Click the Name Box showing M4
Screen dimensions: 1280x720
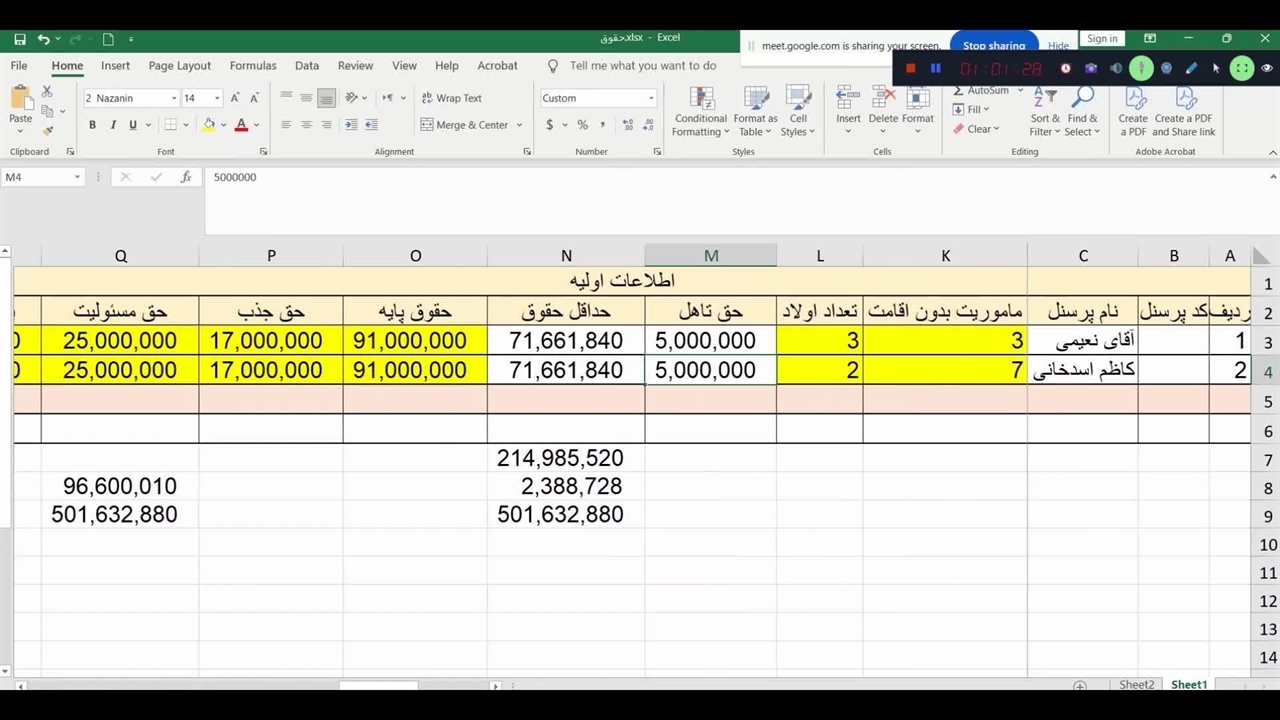(38, 177)
